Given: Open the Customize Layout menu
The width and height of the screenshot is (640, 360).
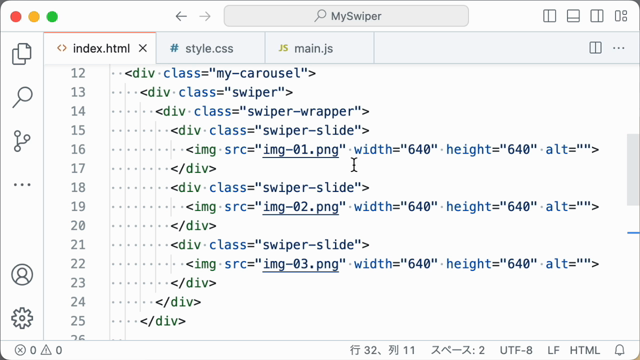Looking at the screenshot, I should (x=621, y=16).
